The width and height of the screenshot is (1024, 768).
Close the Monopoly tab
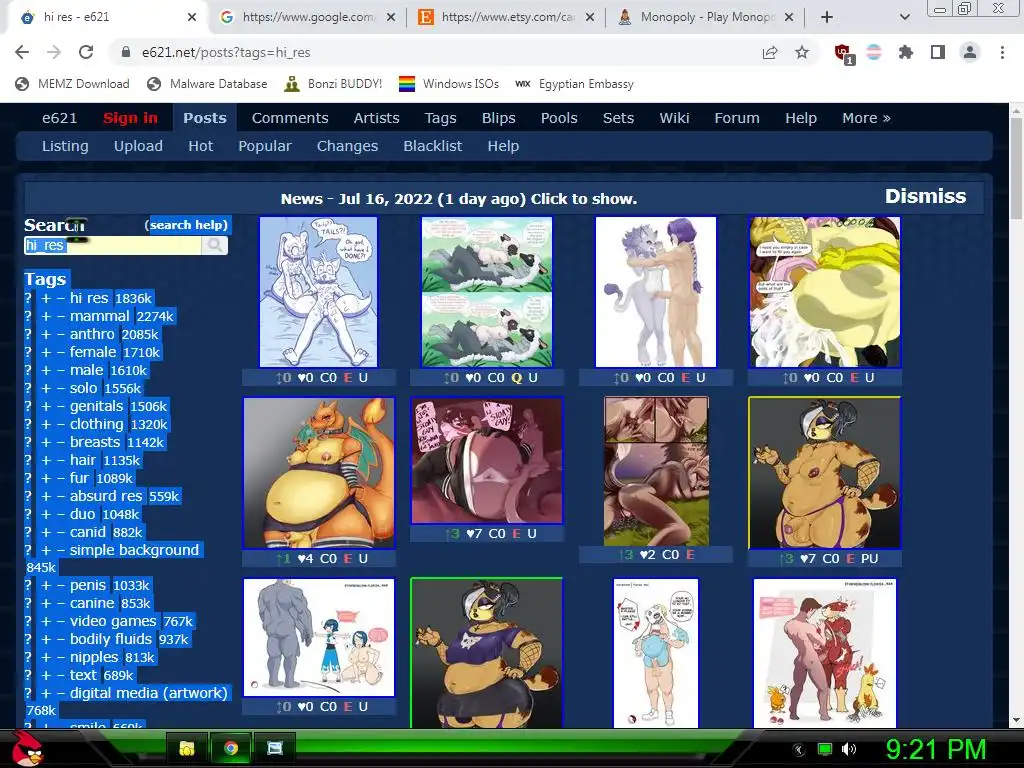tap(789, 18)
